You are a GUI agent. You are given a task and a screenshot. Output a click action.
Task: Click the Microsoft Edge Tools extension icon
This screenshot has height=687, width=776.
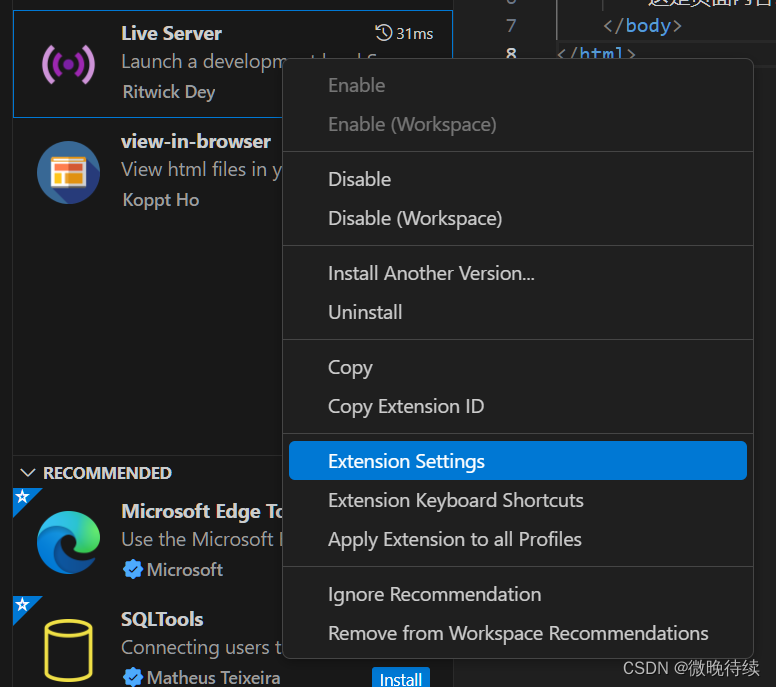click(x=68, y=542)
